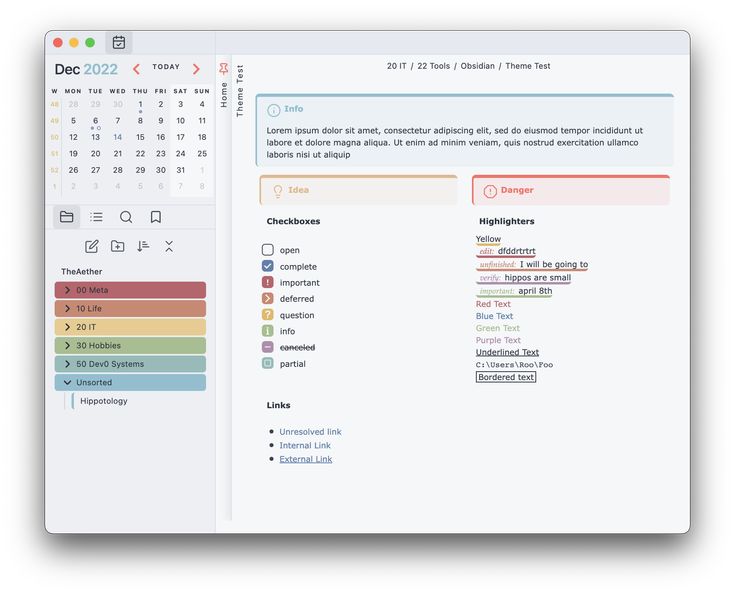Open the outline list icon tab

pyautogui.click(x=96, y=217)
